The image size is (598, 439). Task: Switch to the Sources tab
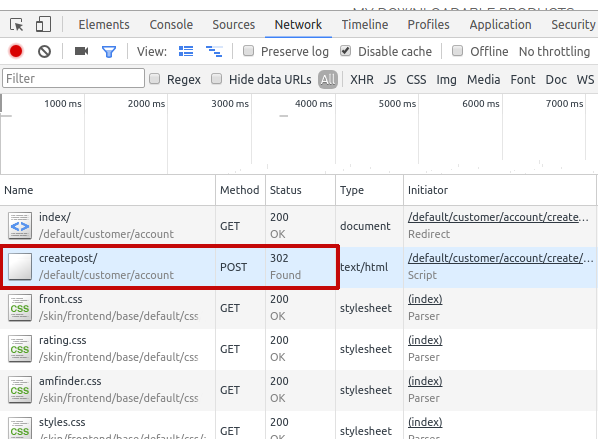233,25
